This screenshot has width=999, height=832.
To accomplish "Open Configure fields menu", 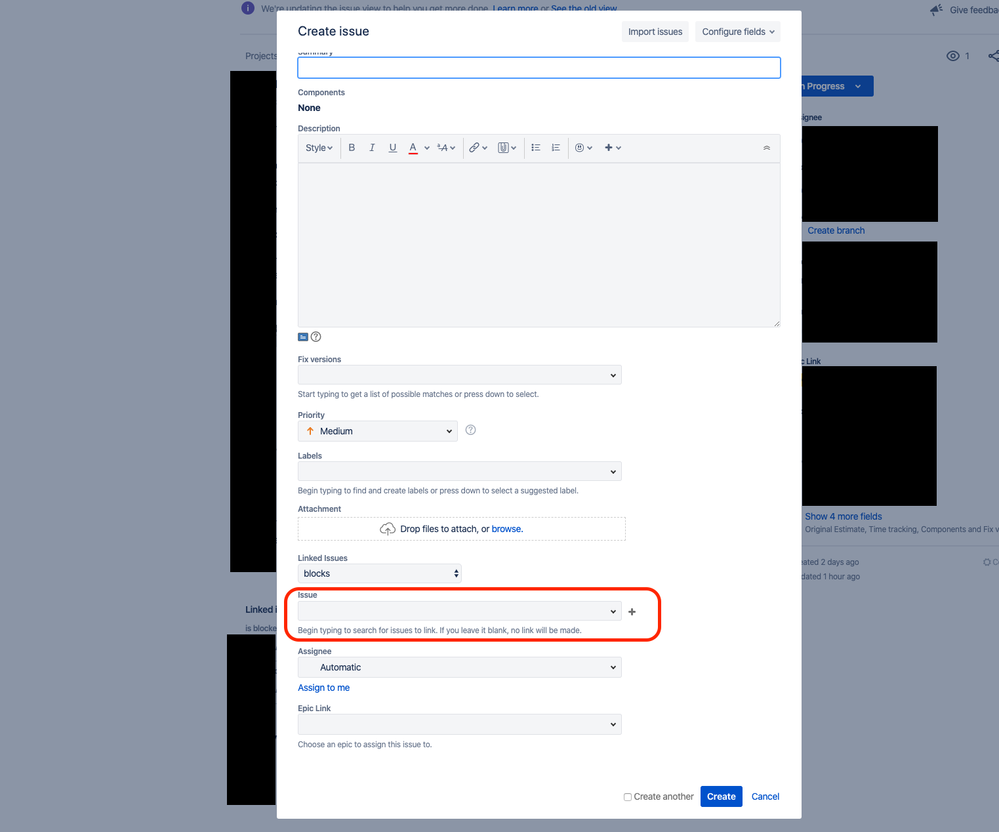I will tap(738, 32).
